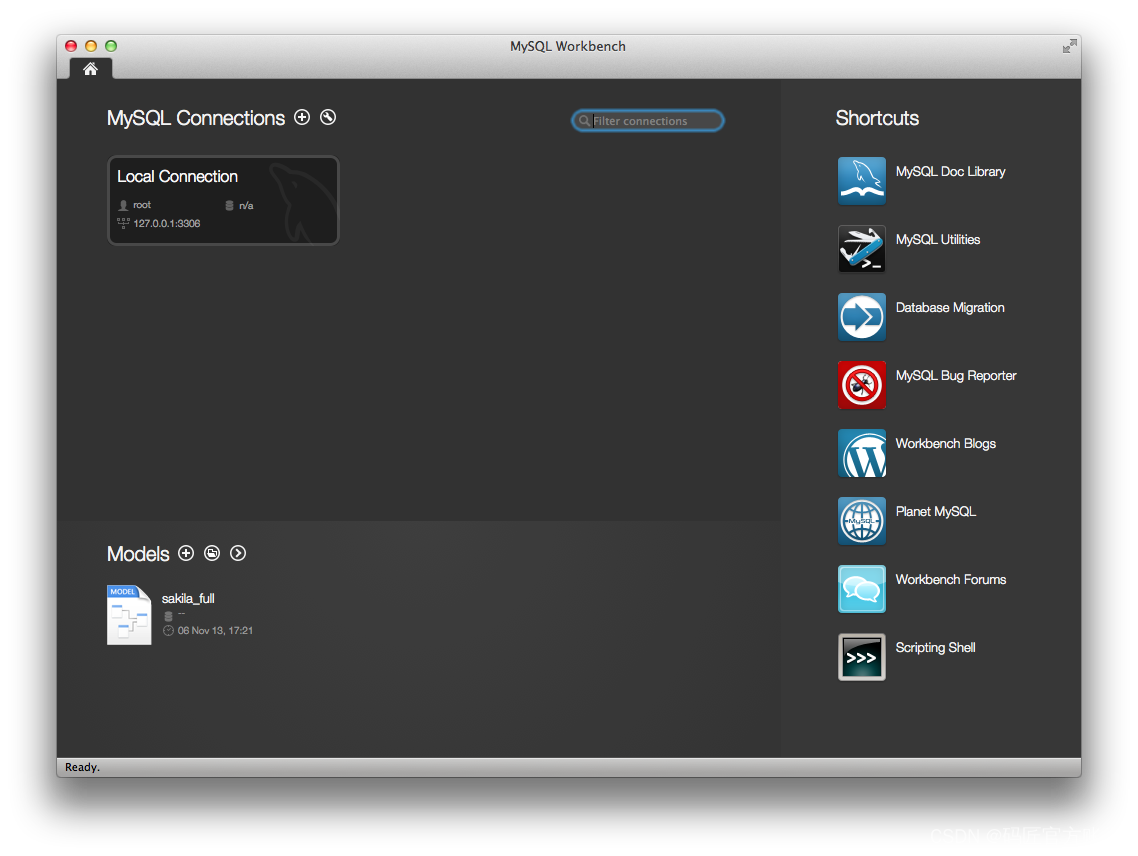The height and width of the screenshot is (856, 1138).
Task: Open the MySQL Doc Library icon
Action: 861,181
